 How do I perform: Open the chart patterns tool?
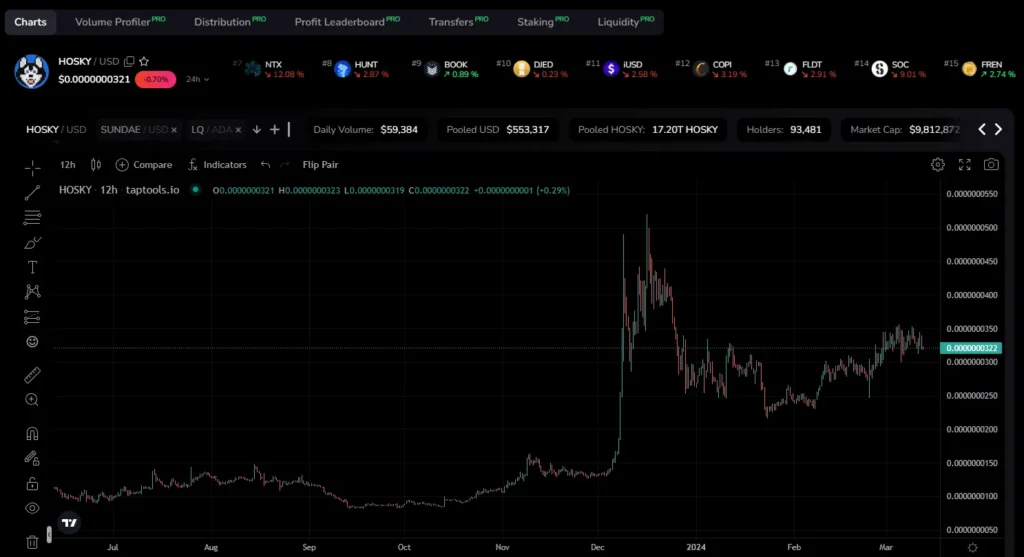32,292
